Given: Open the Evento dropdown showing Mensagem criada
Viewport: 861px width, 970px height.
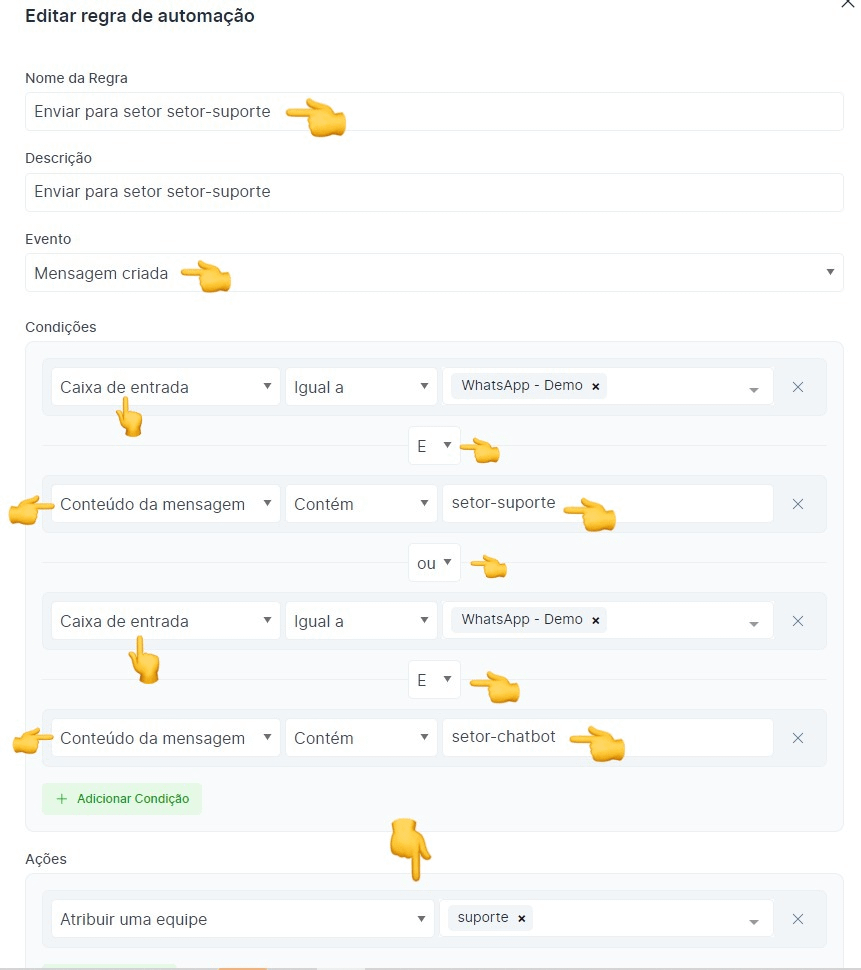Looking at the screenshot, I should coord(434,273).
